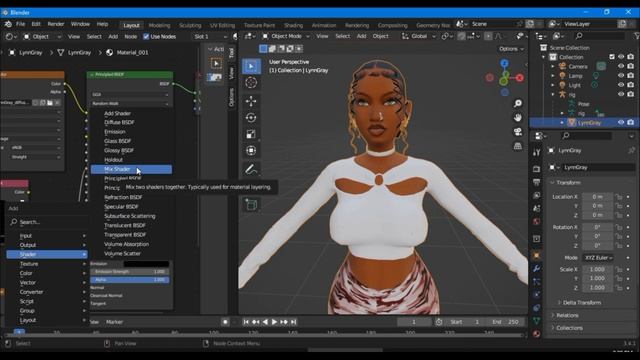Switch perspective/orthographic grid icon
Screen dimensions: 640x360
click(518, 146)
